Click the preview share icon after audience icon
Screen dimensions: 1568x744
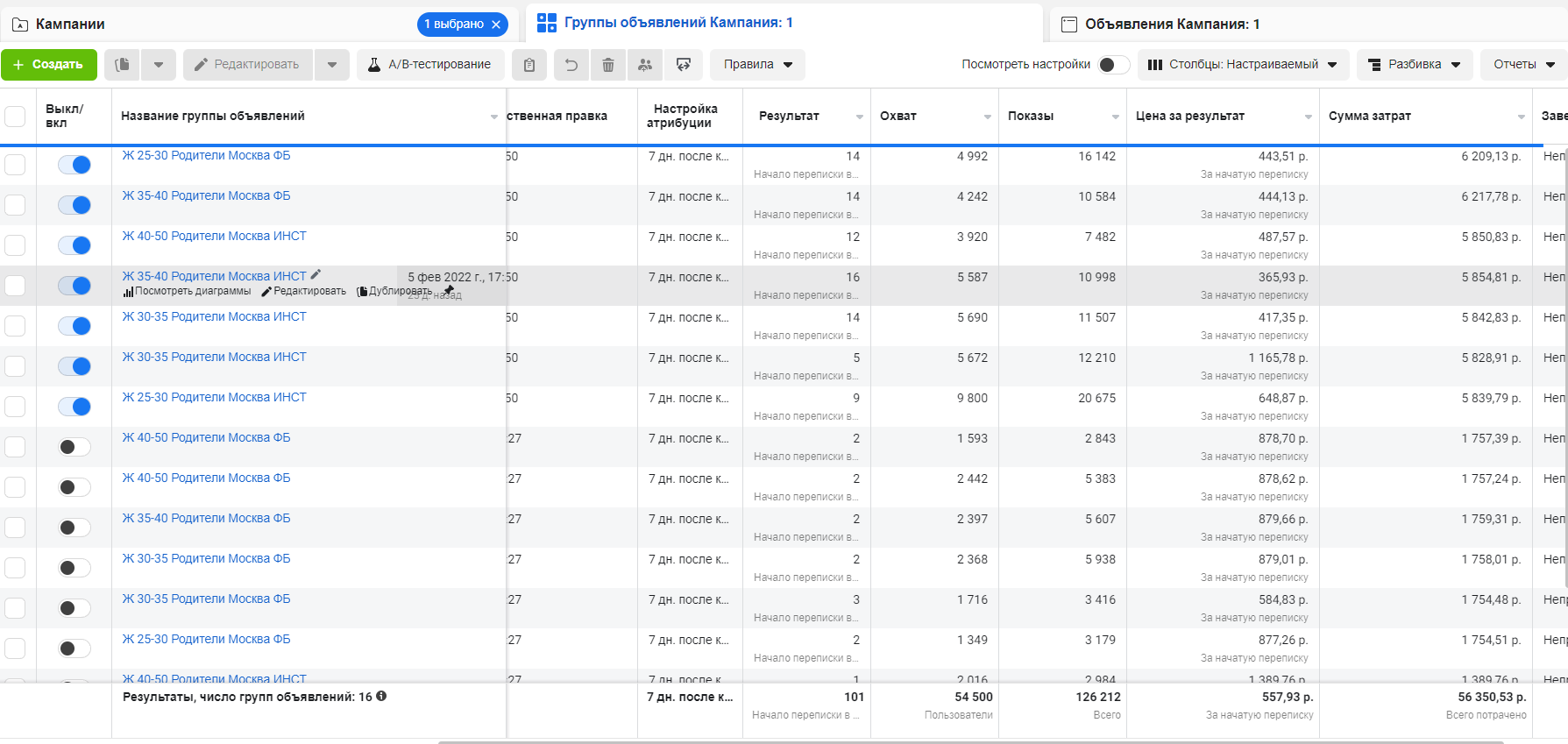pos(684,65)
